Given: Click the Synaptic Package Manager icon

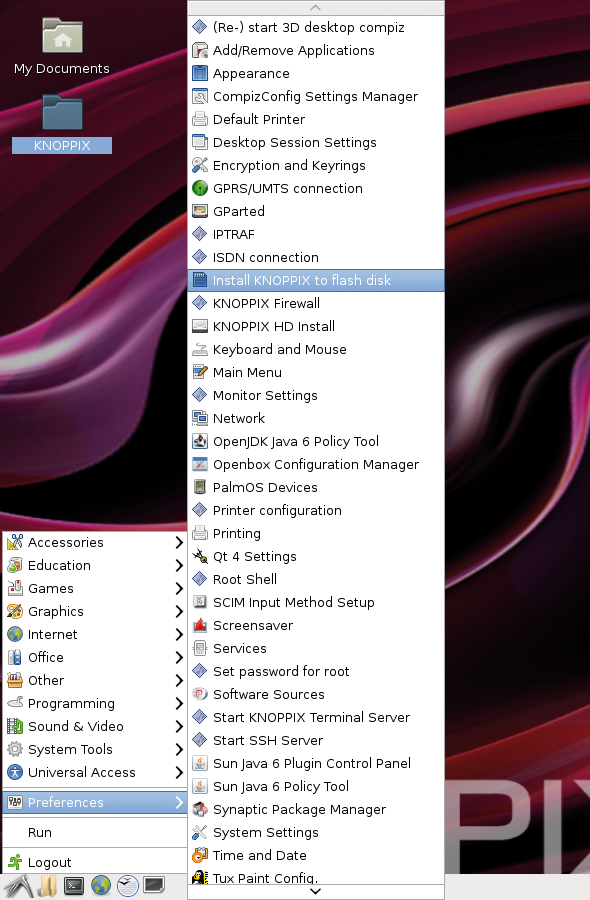Looking at the screenshot, I should pos(200,809).
